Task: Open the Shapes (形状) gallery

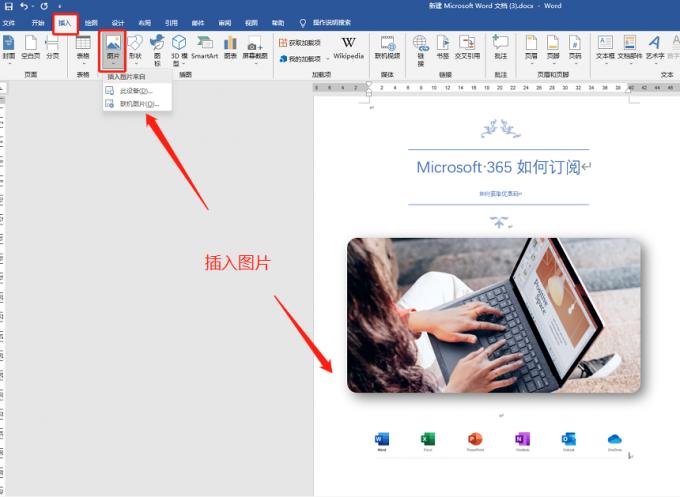Action: coord(135,49)
